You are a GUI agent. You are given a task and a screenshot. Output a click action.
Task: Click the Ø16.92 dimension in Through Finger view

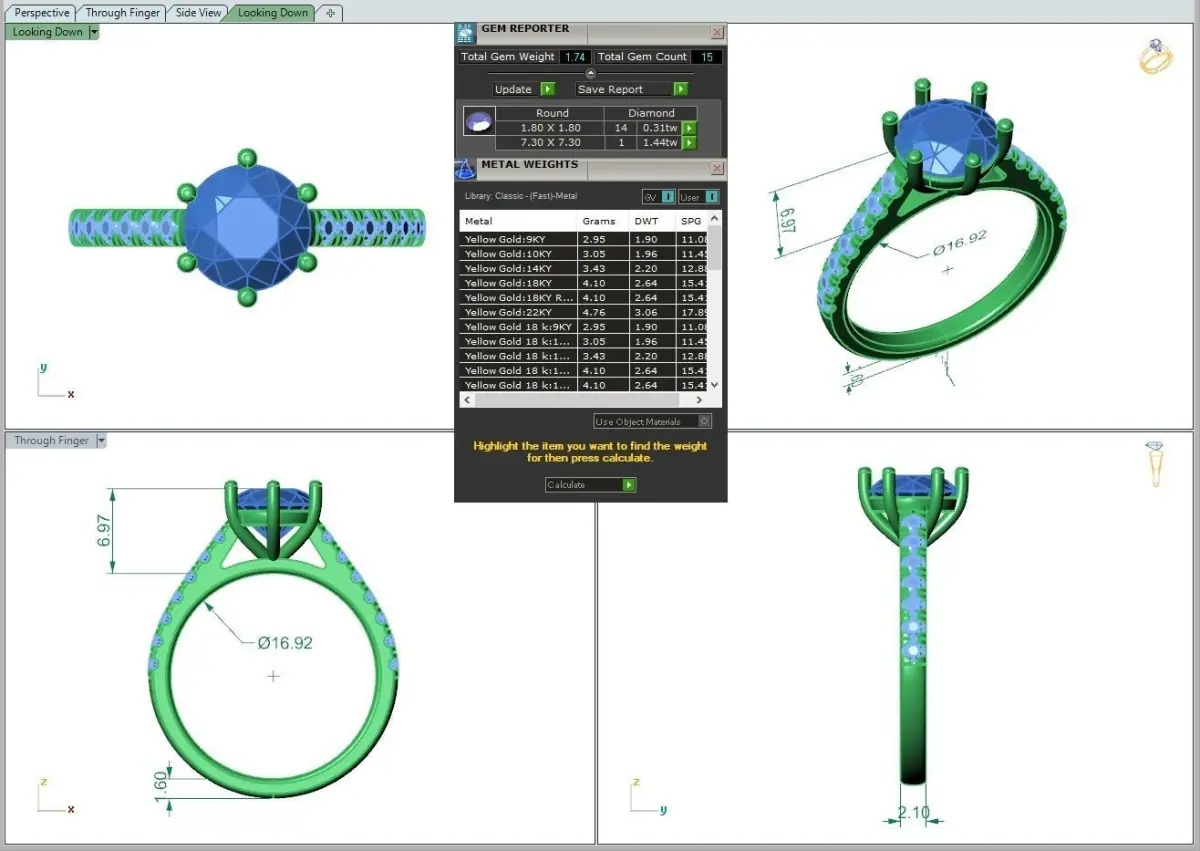pyautogui.click(x=285, y=643)
